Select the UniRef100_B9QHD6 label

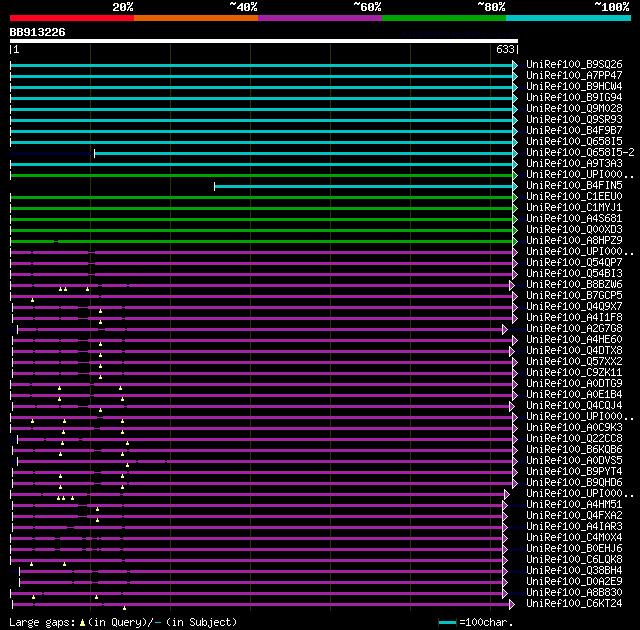click(x=574, y=483)
